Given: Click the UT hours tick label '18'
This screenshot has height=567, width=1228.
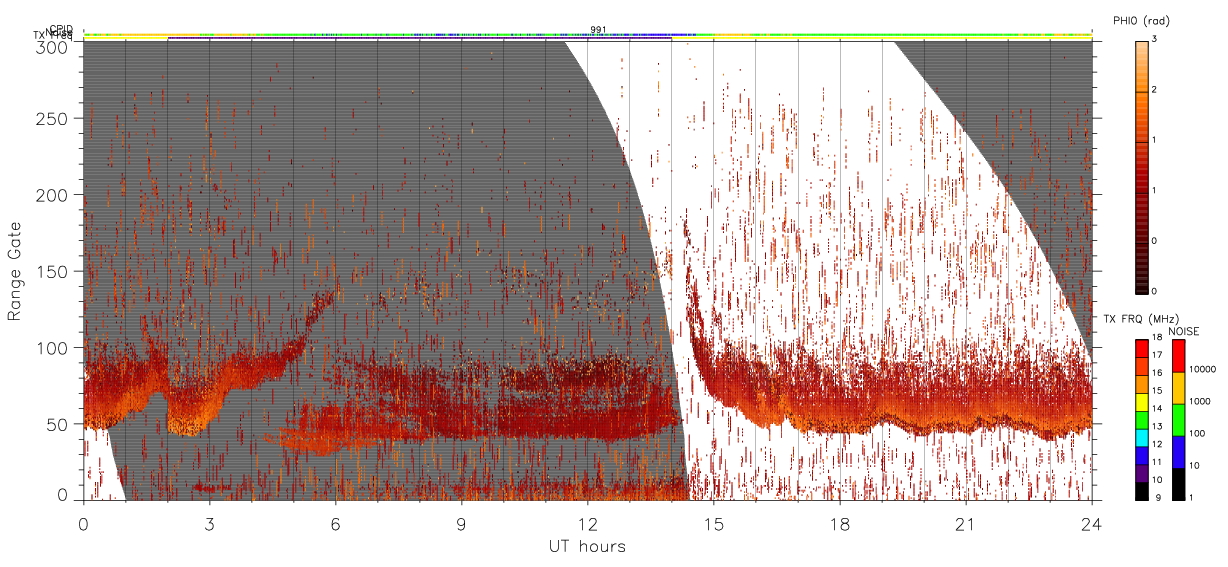Looking at the screenshot, I should click(839, 524).
